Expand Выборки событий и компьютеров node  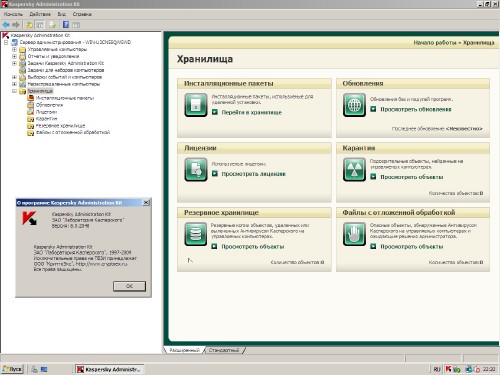[x=14, y=77]
